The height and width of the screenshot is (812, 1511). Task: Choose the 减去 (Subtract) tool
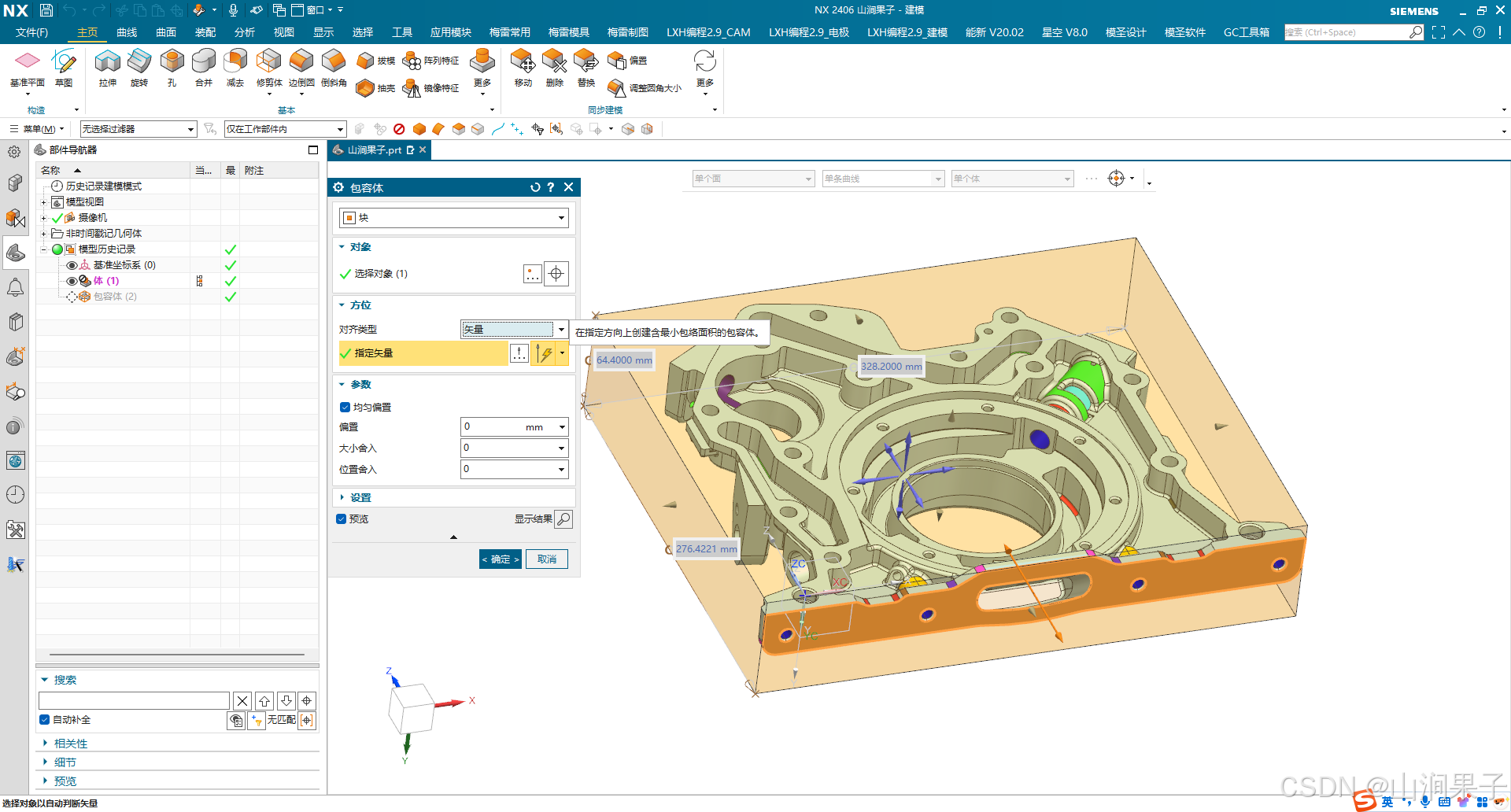tap(235, 68)
